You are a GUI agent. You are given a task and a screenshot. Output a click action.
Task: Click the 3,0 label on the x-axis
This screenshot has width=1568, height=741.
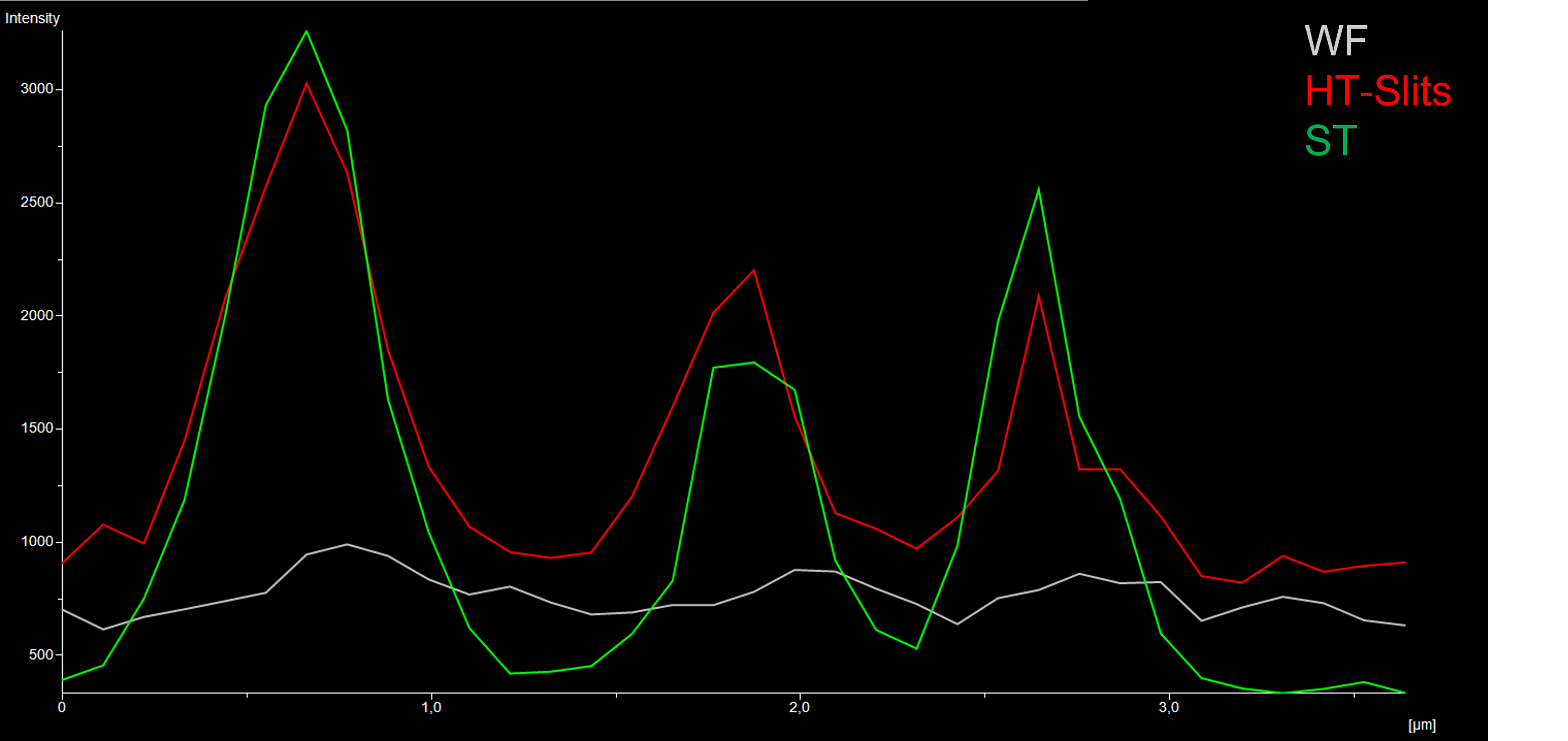[x=1169, y=707]
